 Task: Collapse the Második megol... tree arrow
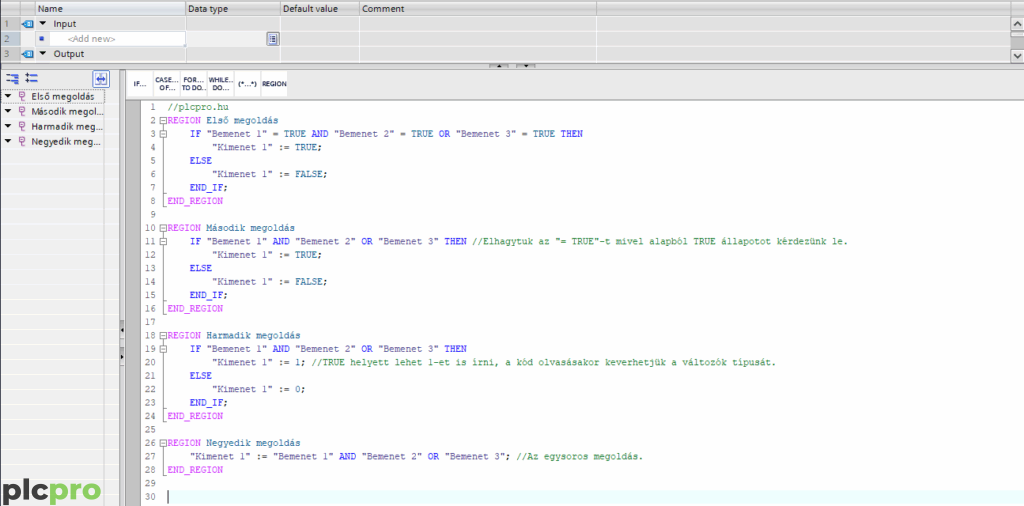click(8, 112)
